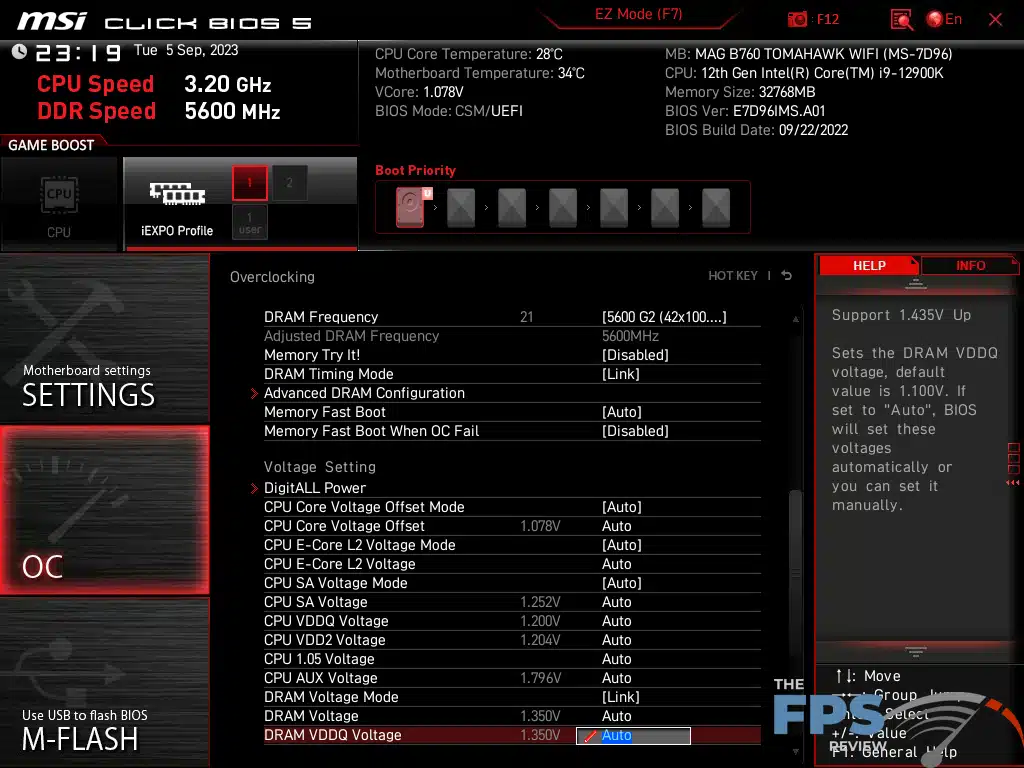Select the CPU AUX Voltage row
1024x768 pixels.
512,678
